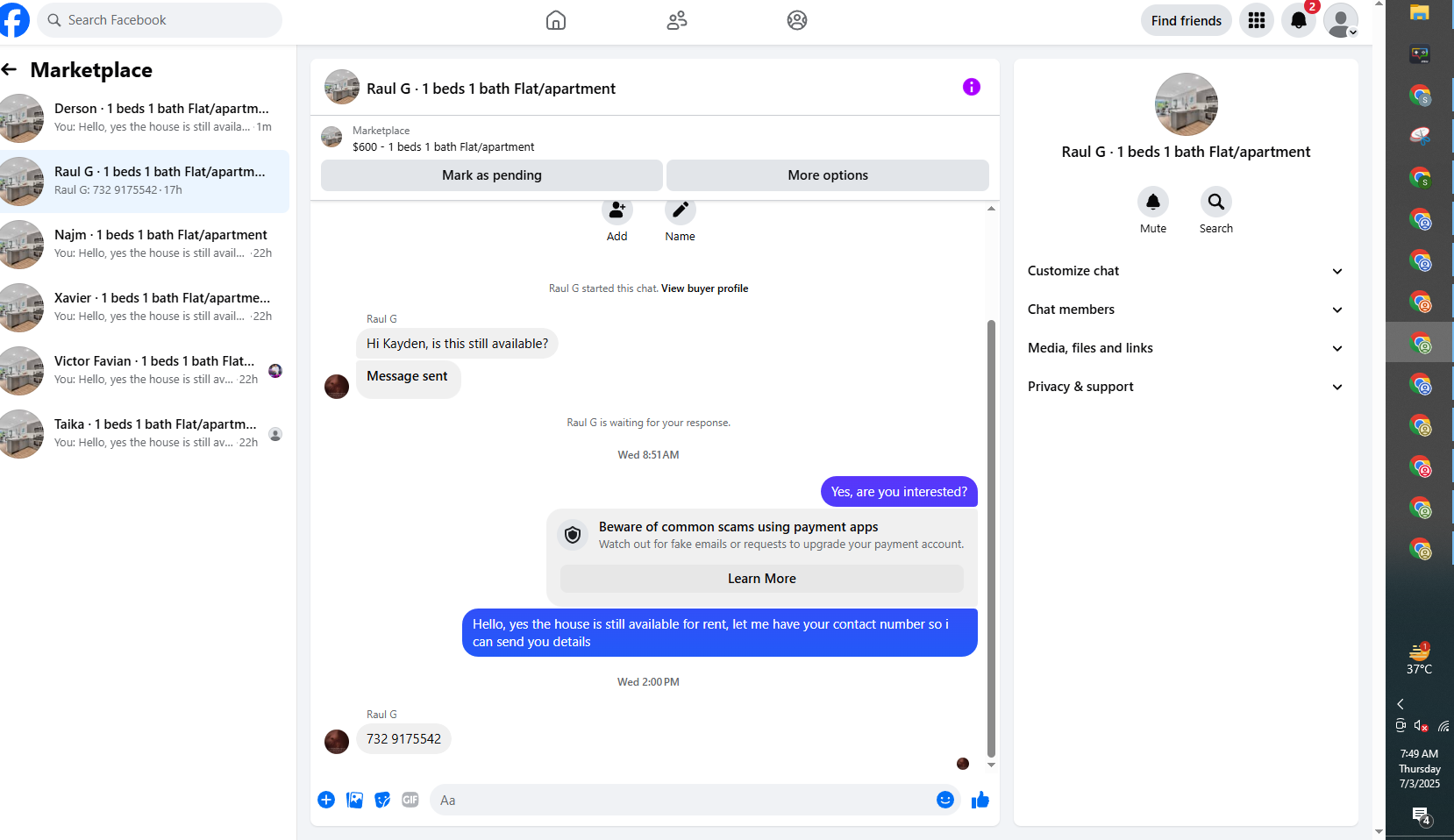1454x840 pixels.
Task: Open Victor Favian conversation in the list
Action: [x=145, y=370]
